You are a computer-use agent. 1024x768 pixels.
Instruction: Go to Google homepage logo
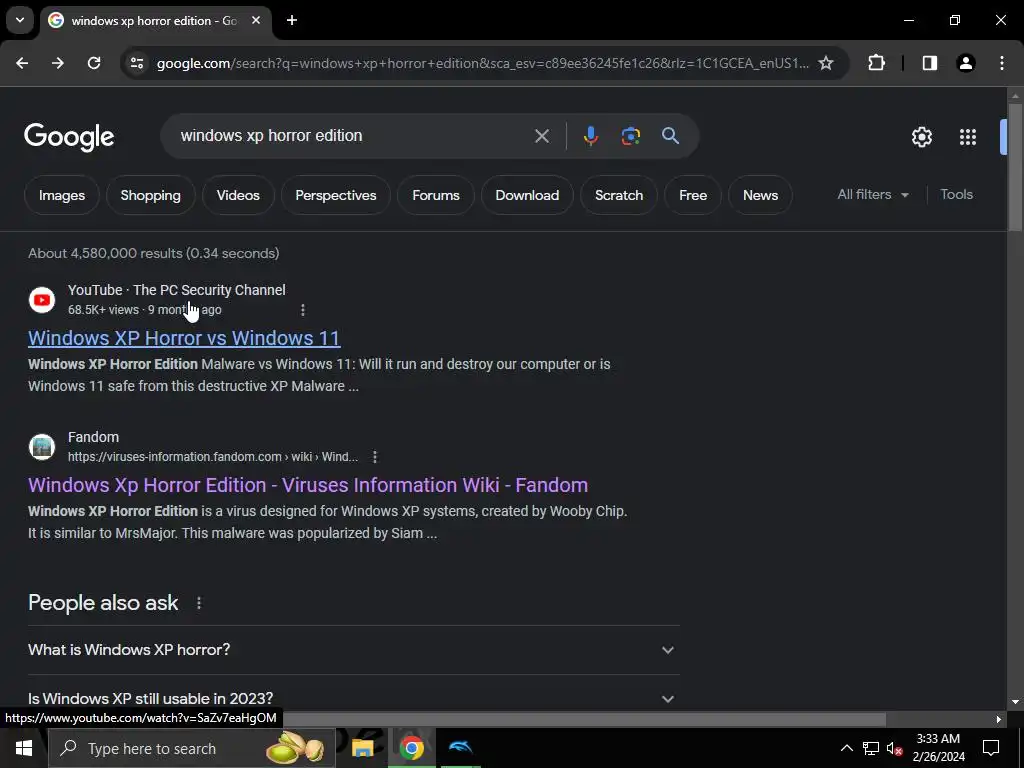tap(69, 137)
